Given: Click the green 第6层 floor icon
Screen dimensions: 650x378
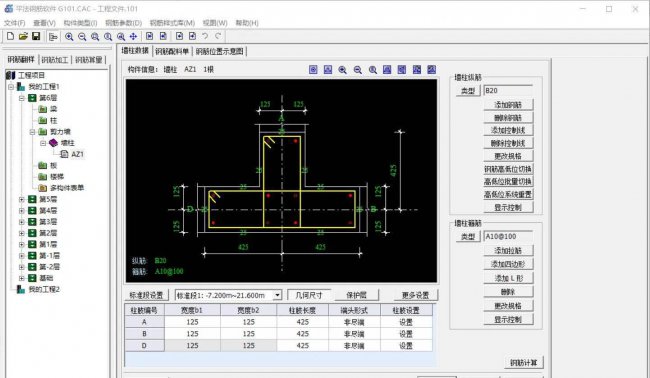Looking at the screenshot, I should [32, 98].
